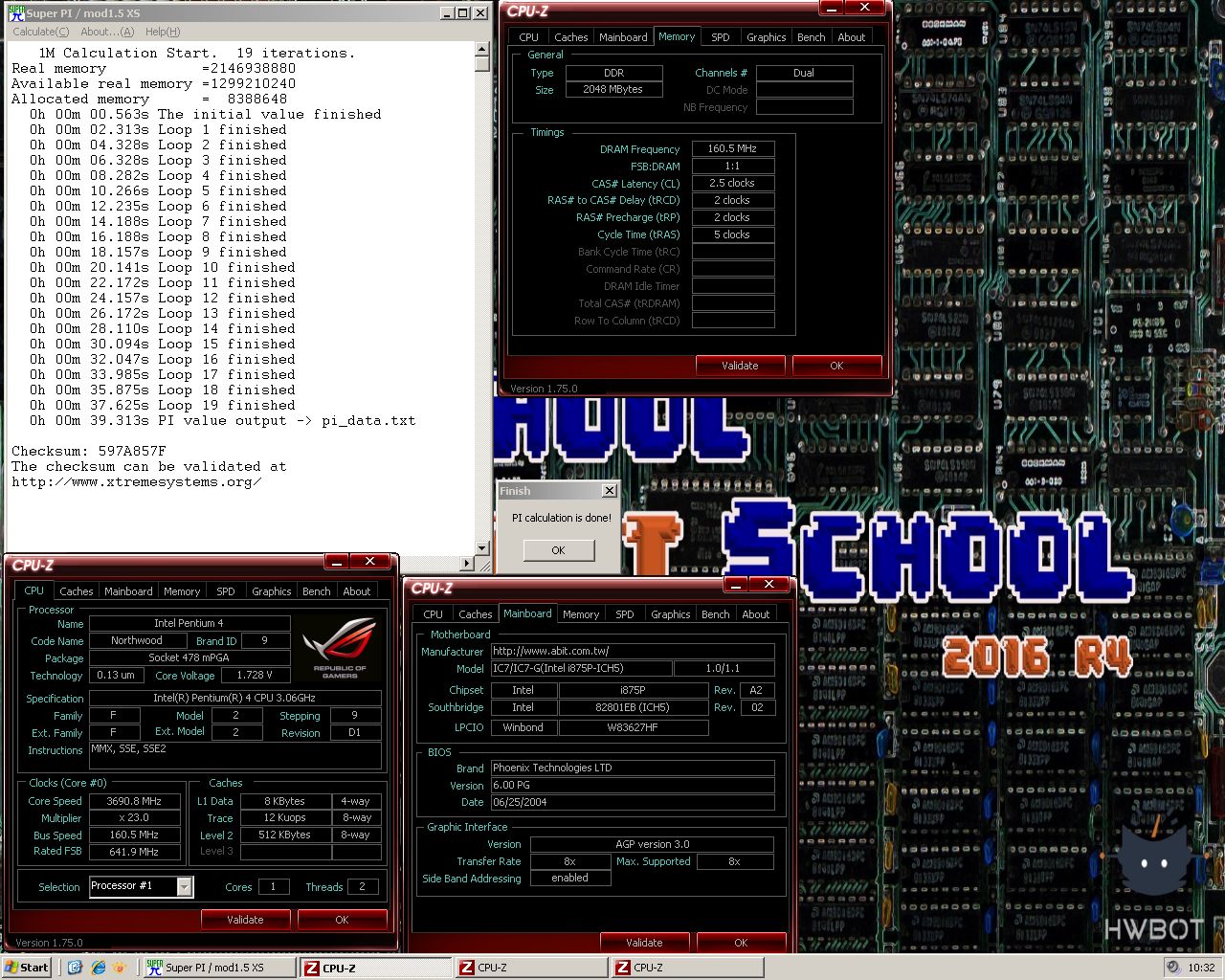1225x980 pixels.
Task: Click the Super PI horizontal scrollbar right arrow
Action: pos(467,564)
